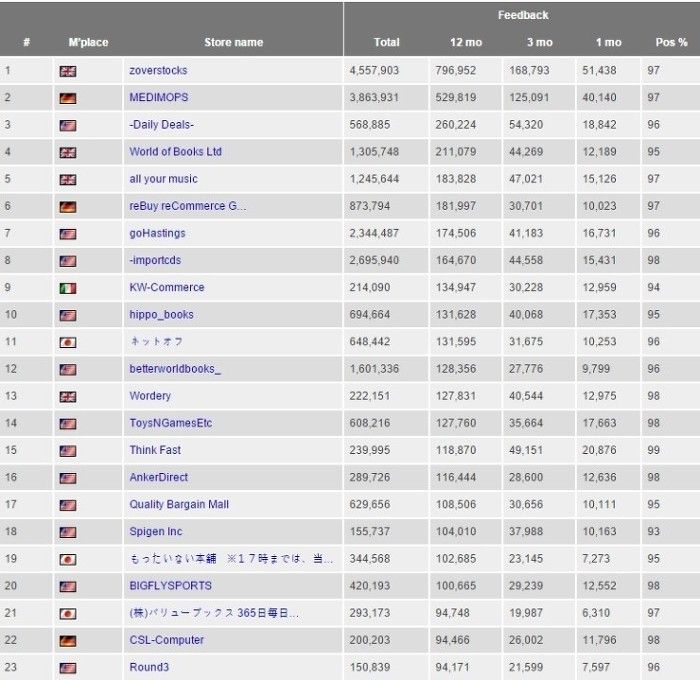Click the UK flag beside World of Books Ltd
Viewport: 700px width, 680px height.
(x=68, y=153)
